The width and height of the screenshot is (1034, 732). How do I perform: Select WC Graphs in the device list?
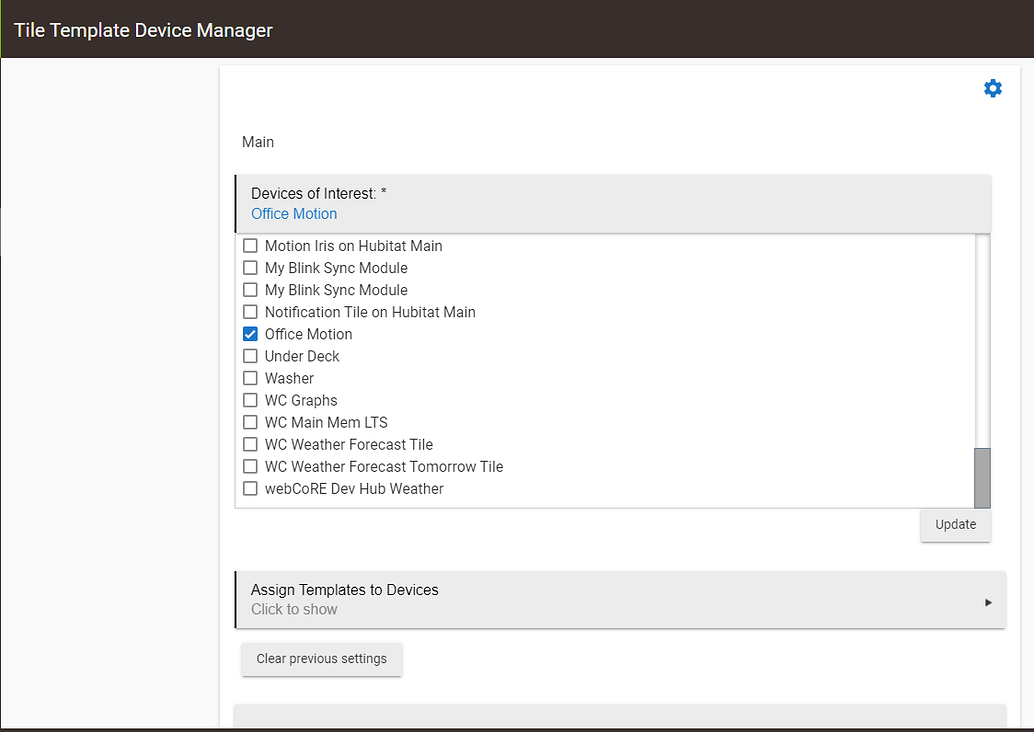[249, 399]
